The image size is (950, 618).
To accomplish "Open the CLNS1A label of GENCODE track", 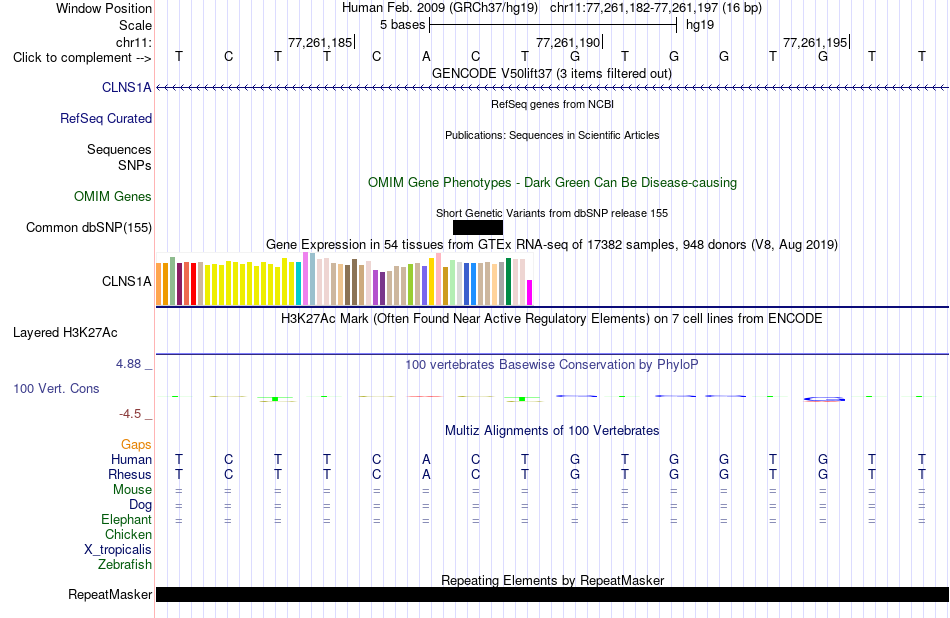I will pos(126,87).
